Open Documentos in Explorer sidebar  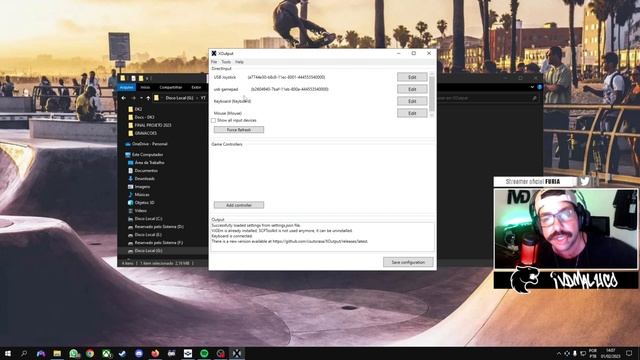click(x=146, y=171)
